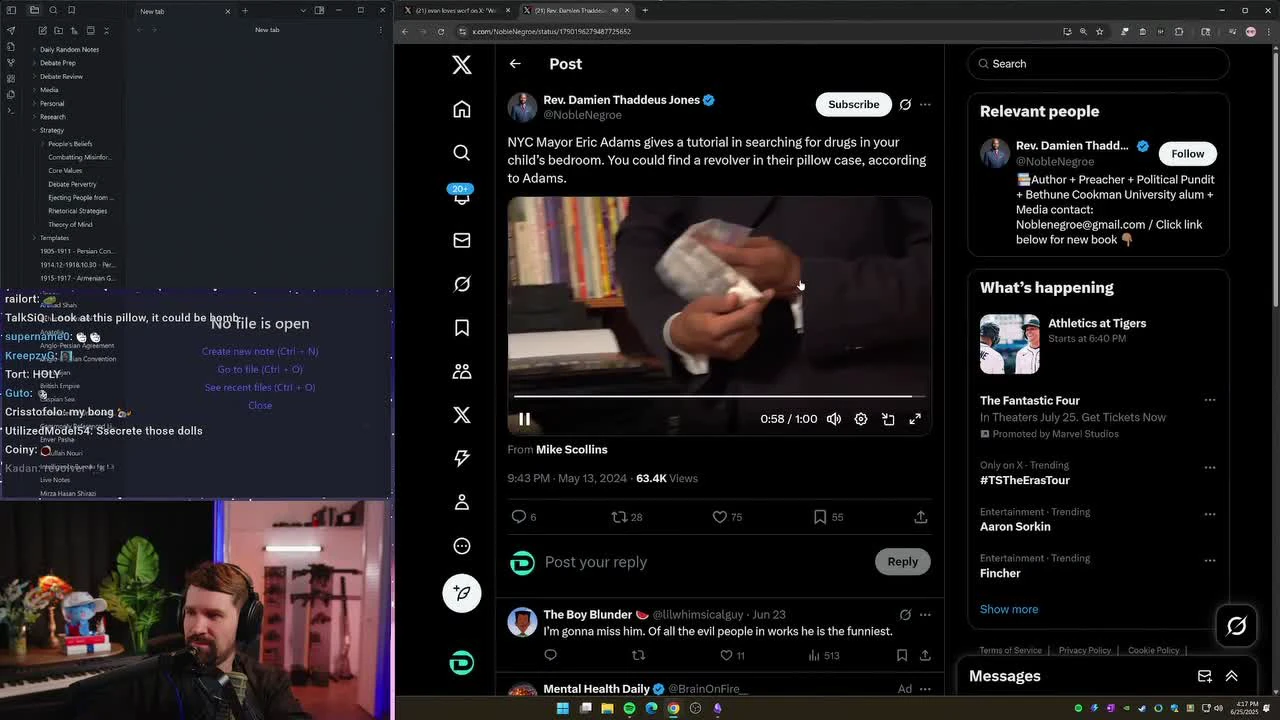Screen dimensions: 1280x720
Task: Start a new message from Messages bar
Action: [1204, 676]
